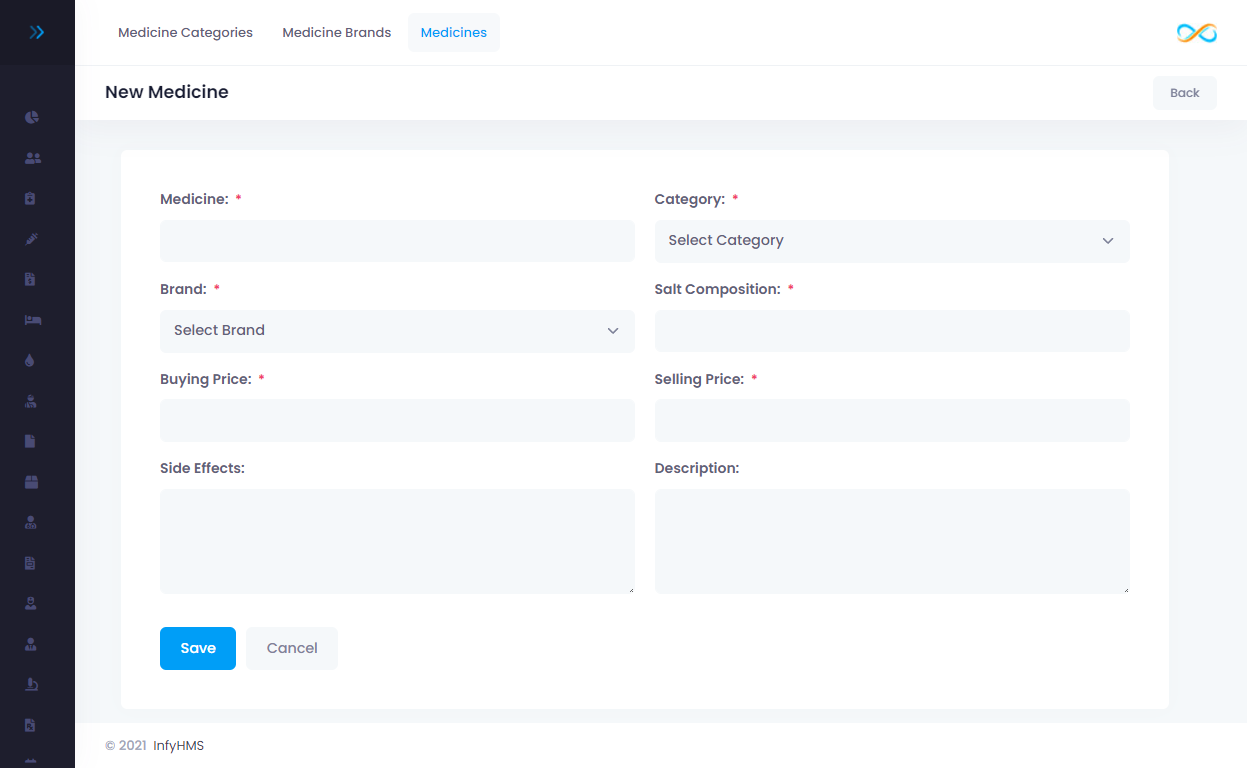Click the medical clipboard sidebar icon
The height and width of the screenshot is (768, 1247).
31,198
